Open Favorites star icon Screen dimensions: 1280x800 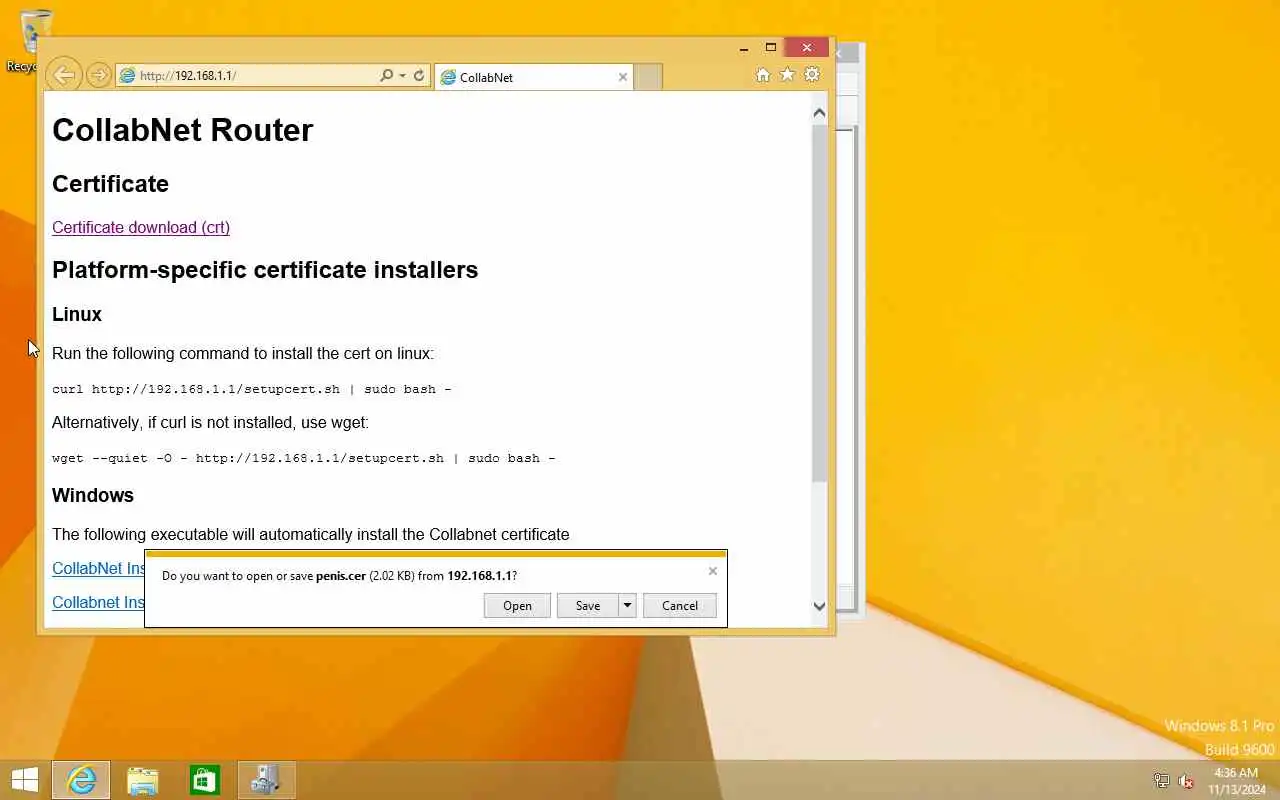(787, 75)
